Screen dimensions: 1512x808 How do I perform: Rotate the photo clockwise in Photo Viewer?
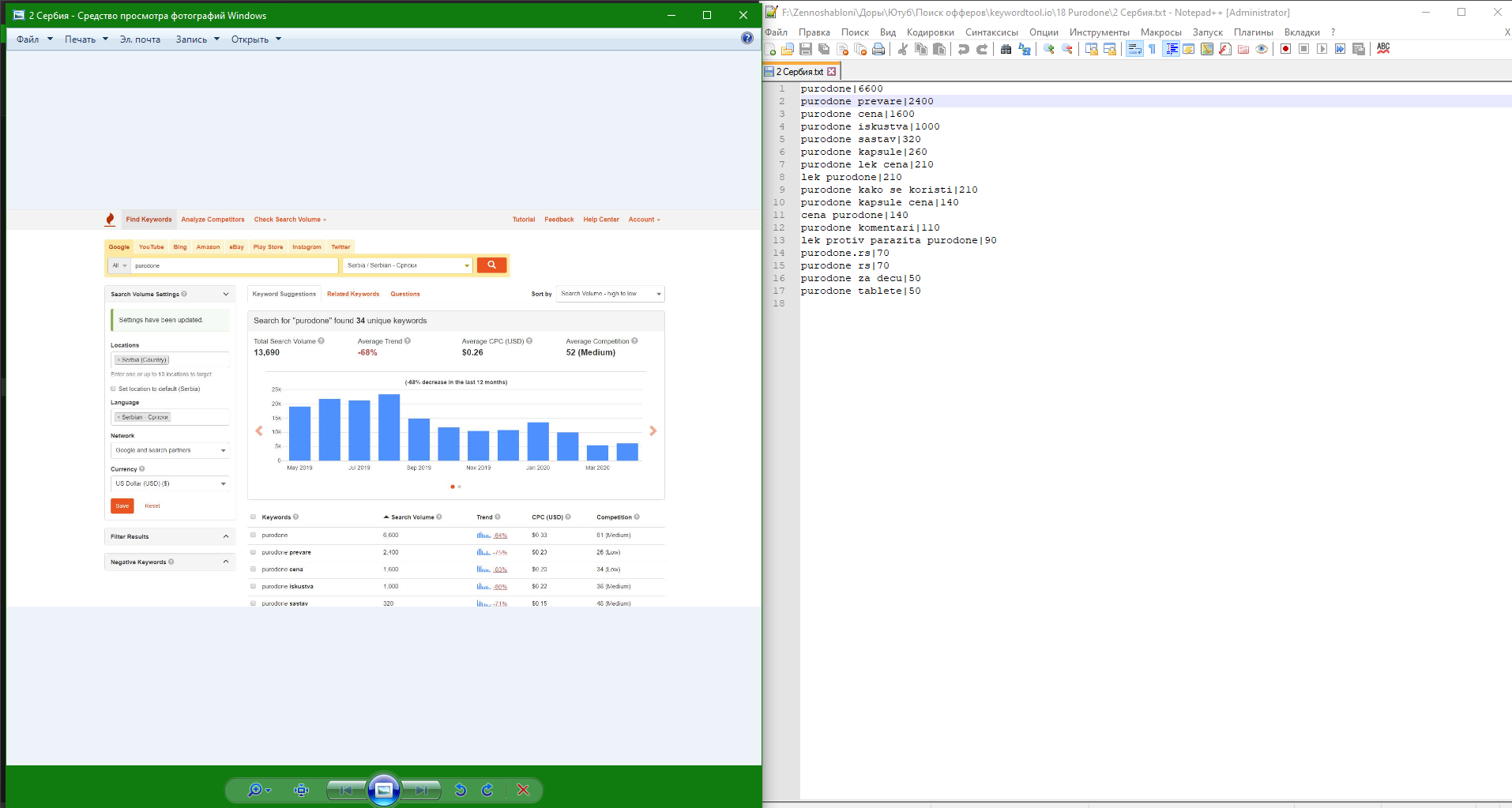[487, 790]
